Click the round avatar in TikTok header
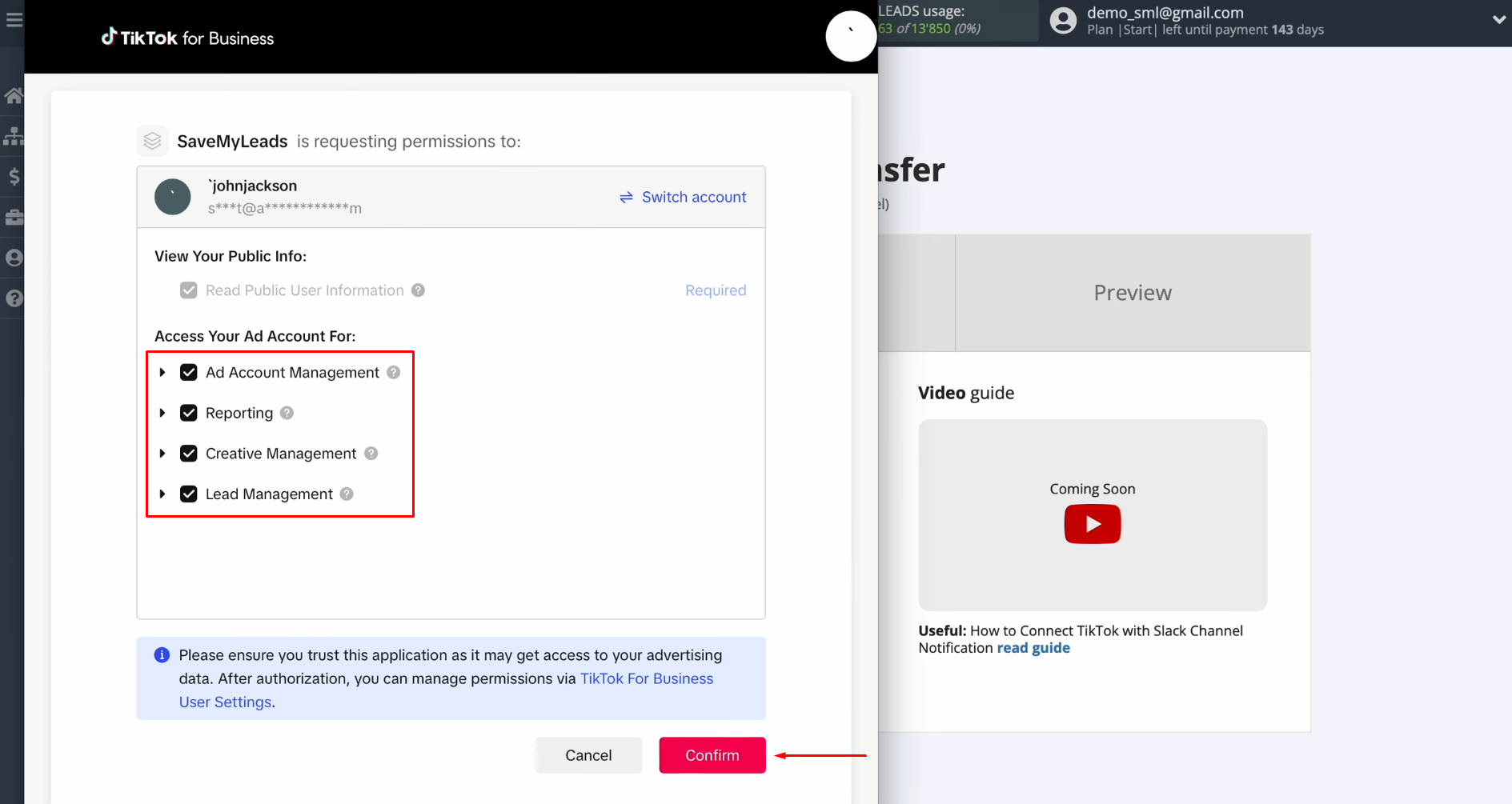Screen dimensions: 1512x804 (851, 36)
